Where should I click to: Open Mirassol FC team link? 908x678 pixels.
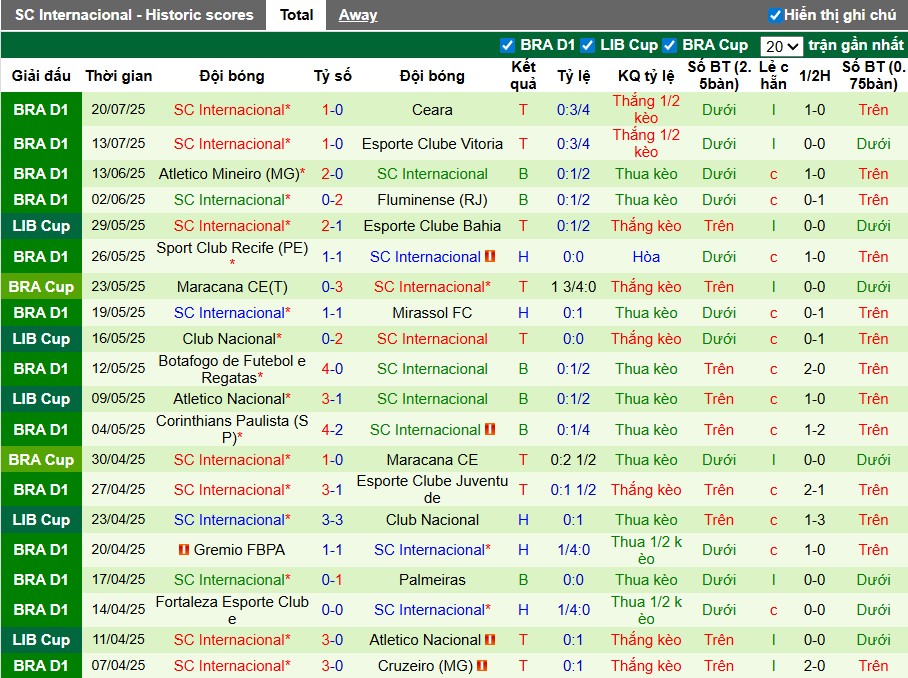click(x=432, y=313)
